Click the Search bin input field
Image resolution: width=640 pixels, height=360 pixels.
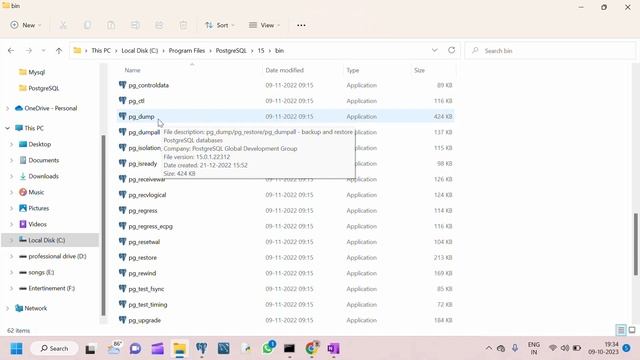click(550, 51)
